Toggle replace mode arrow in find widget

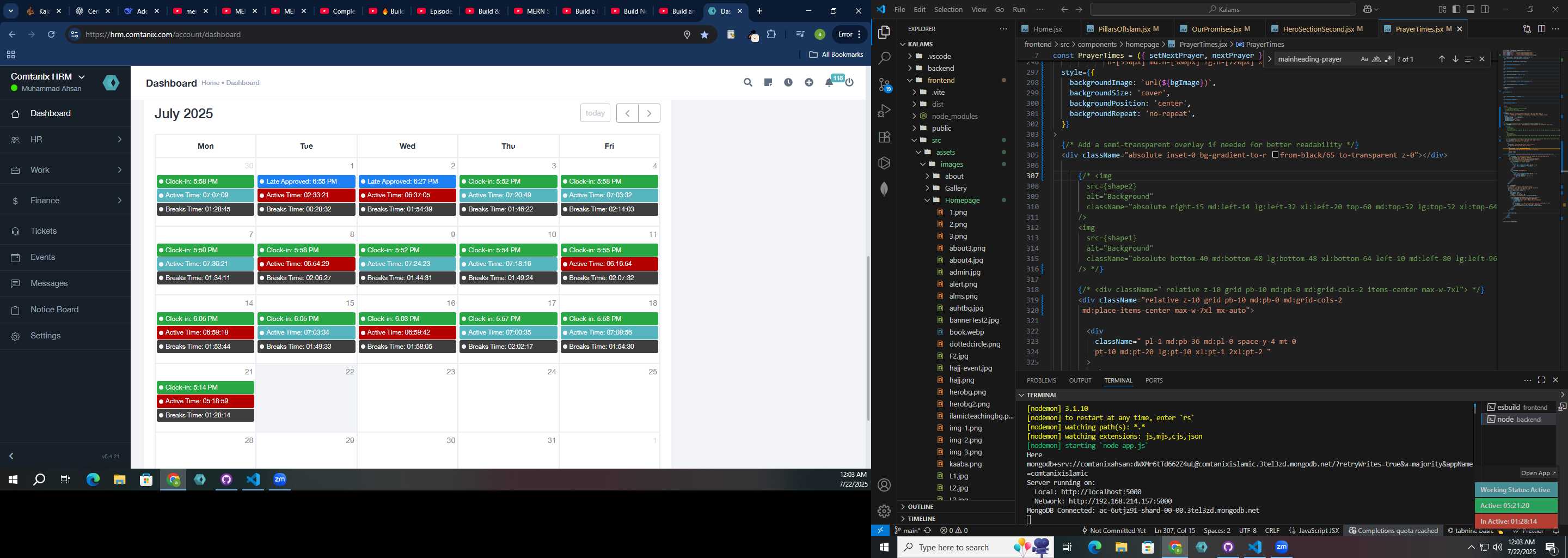point(1269,59)
